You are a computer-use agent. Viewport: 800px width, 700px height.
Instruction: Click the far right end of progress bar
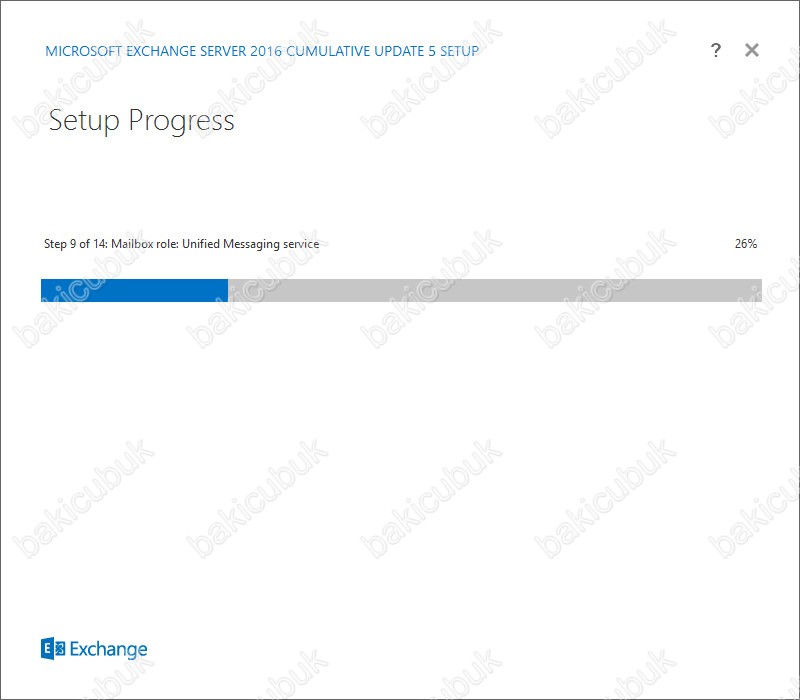click(758, 290)
